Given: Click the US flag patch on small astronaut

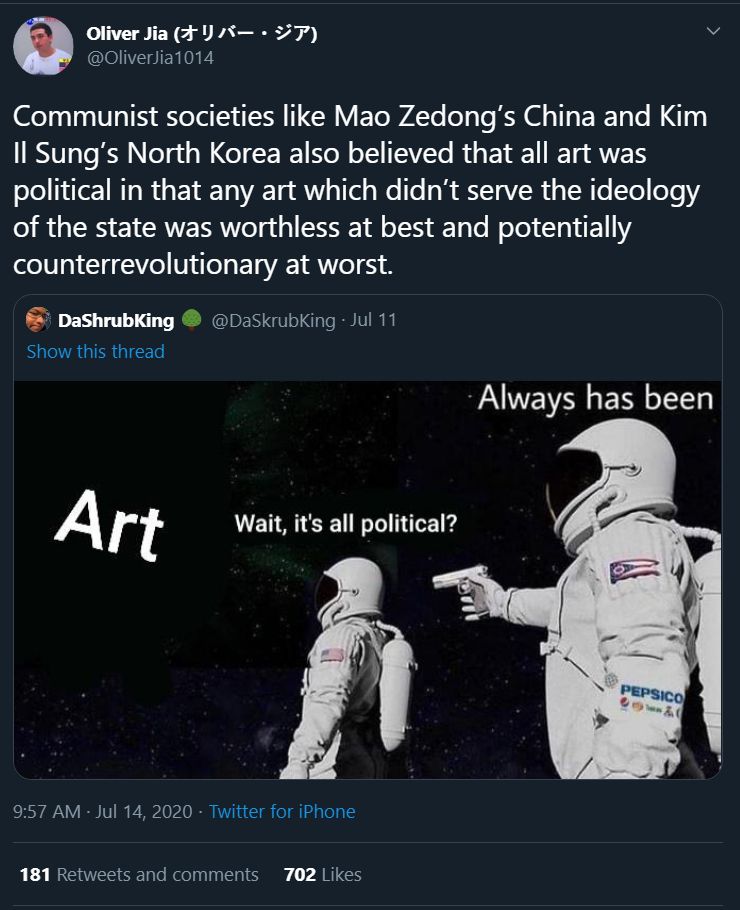Looking at the screenshot, I should coord(332,655).
